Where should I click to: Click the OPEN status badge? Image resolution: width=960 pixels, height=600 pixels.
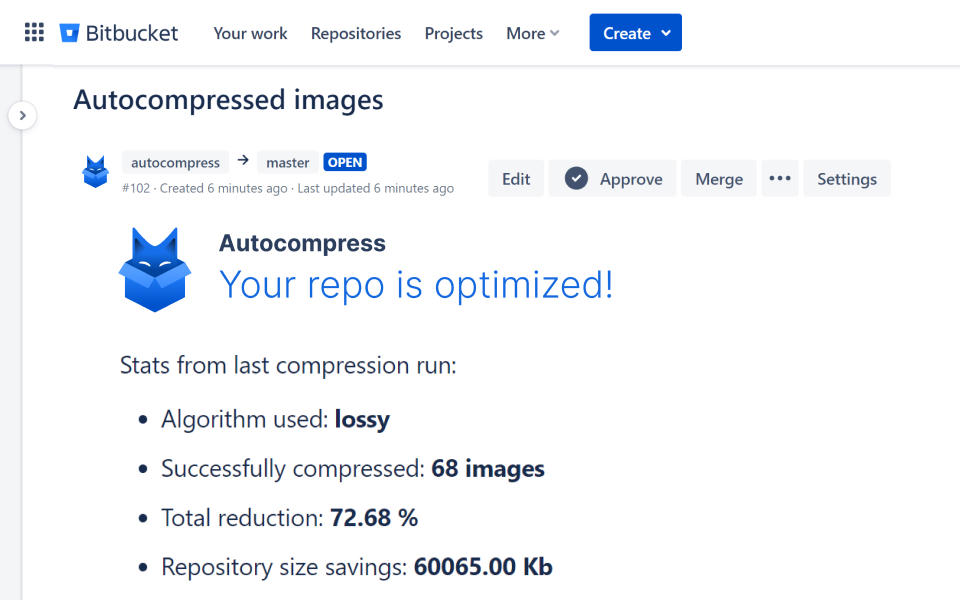pos(344,161)
